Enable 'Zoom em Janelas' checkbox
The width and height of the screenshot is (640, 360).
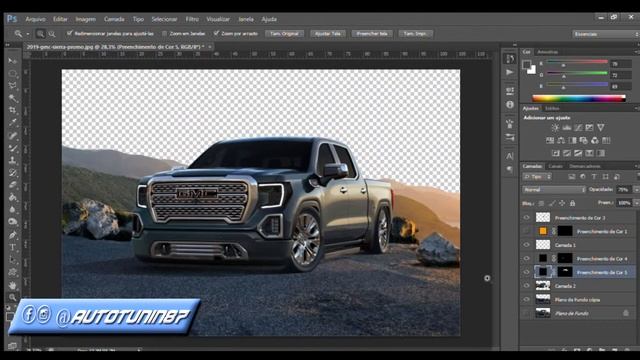coord(164,33)
